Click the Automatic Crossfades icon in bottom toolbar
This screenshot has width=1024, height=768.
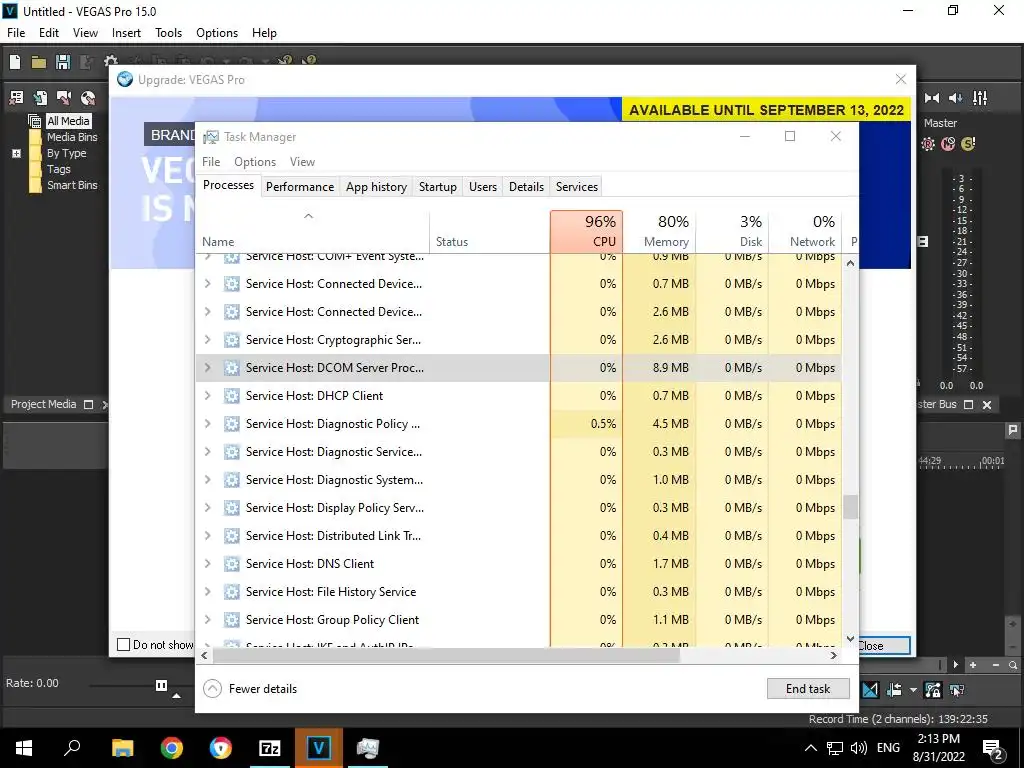[x=871, y=690]
